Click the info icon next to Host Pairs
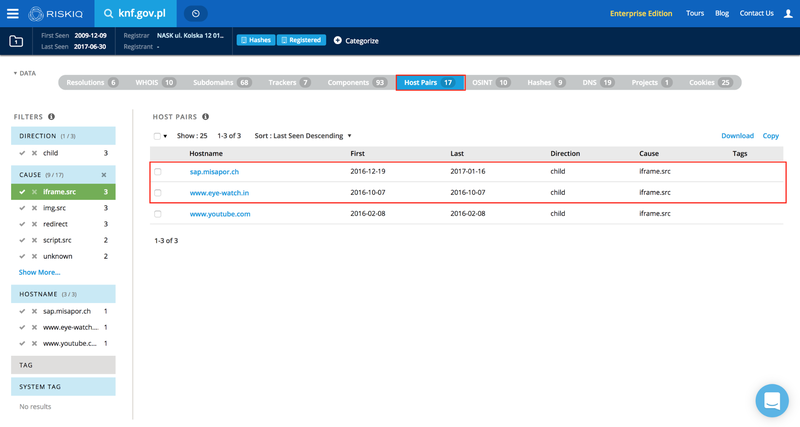Image resolution: width=800 pixels, height=427 pixels. (206, 117)
